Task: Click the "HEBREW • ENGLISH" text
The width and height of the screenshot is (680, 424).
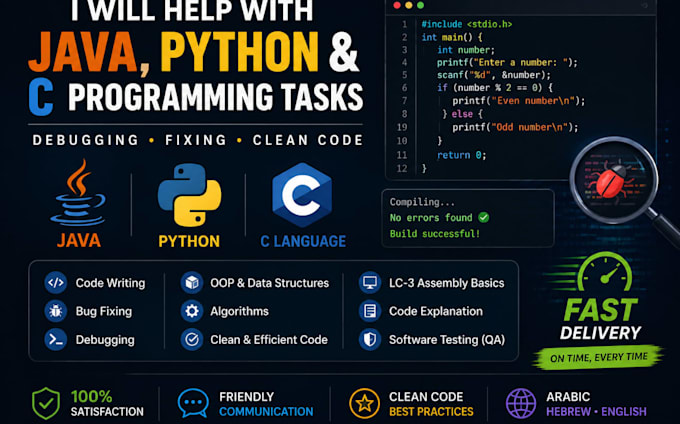Action: coord(596,411)
